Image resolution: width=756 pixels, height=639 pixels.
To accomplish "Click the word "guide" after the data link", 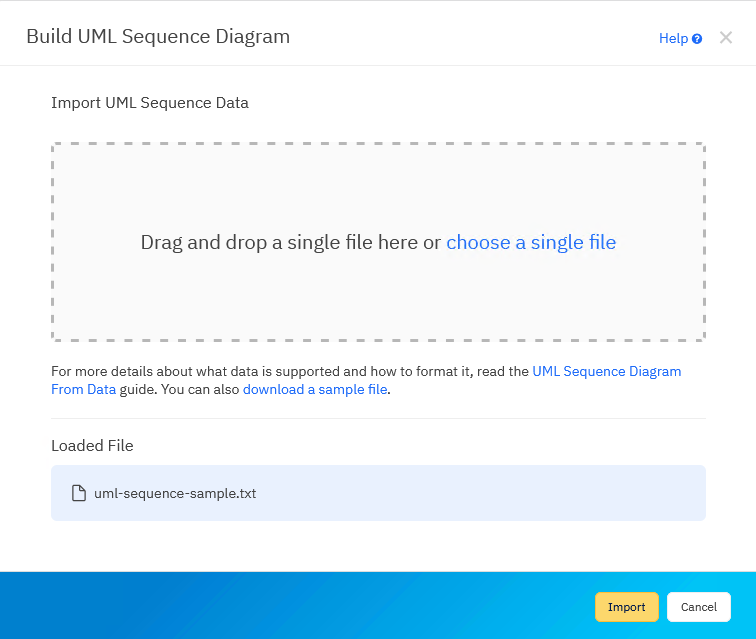I will (x=137, y=390).
